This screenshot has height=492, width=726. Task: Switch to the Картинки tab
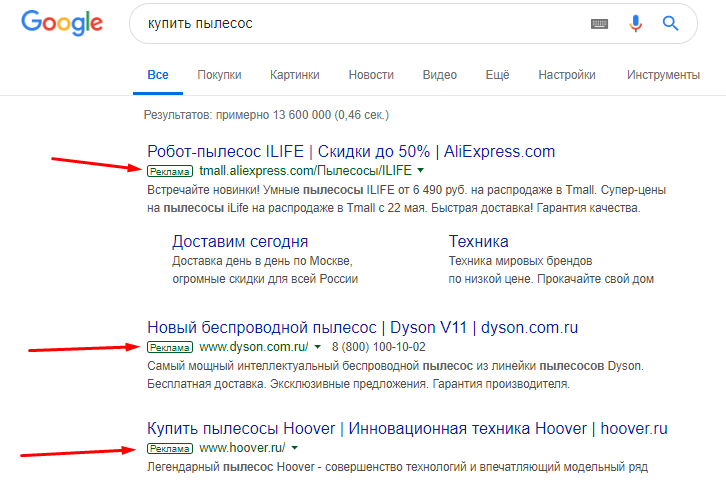pos(294,75)
